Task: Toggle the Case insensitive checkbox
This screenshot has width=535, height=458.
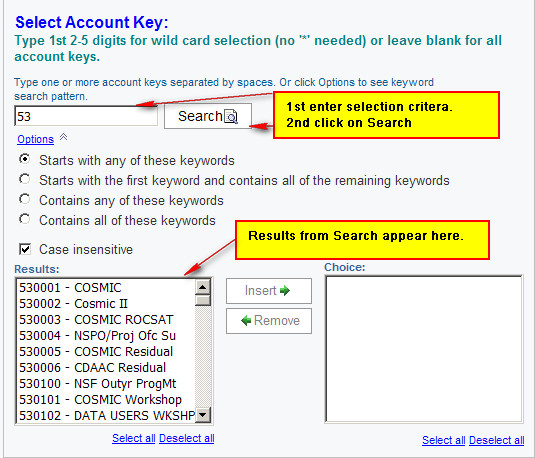Action: pos(25,249)
